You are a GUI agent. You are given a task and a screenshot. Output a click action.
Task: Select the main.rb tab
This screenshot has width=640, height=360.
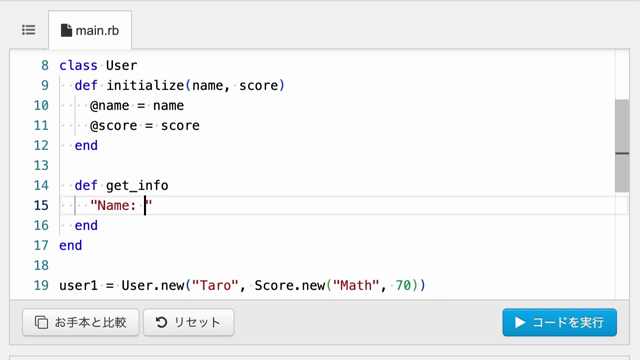click(90, 30)
